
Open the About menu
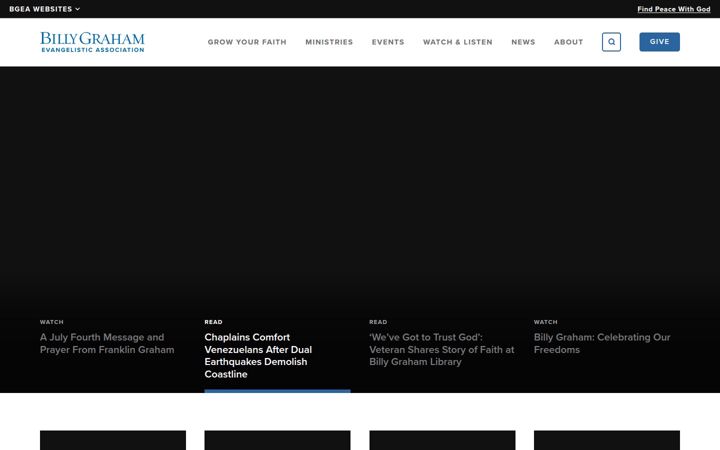click(568, 42)
